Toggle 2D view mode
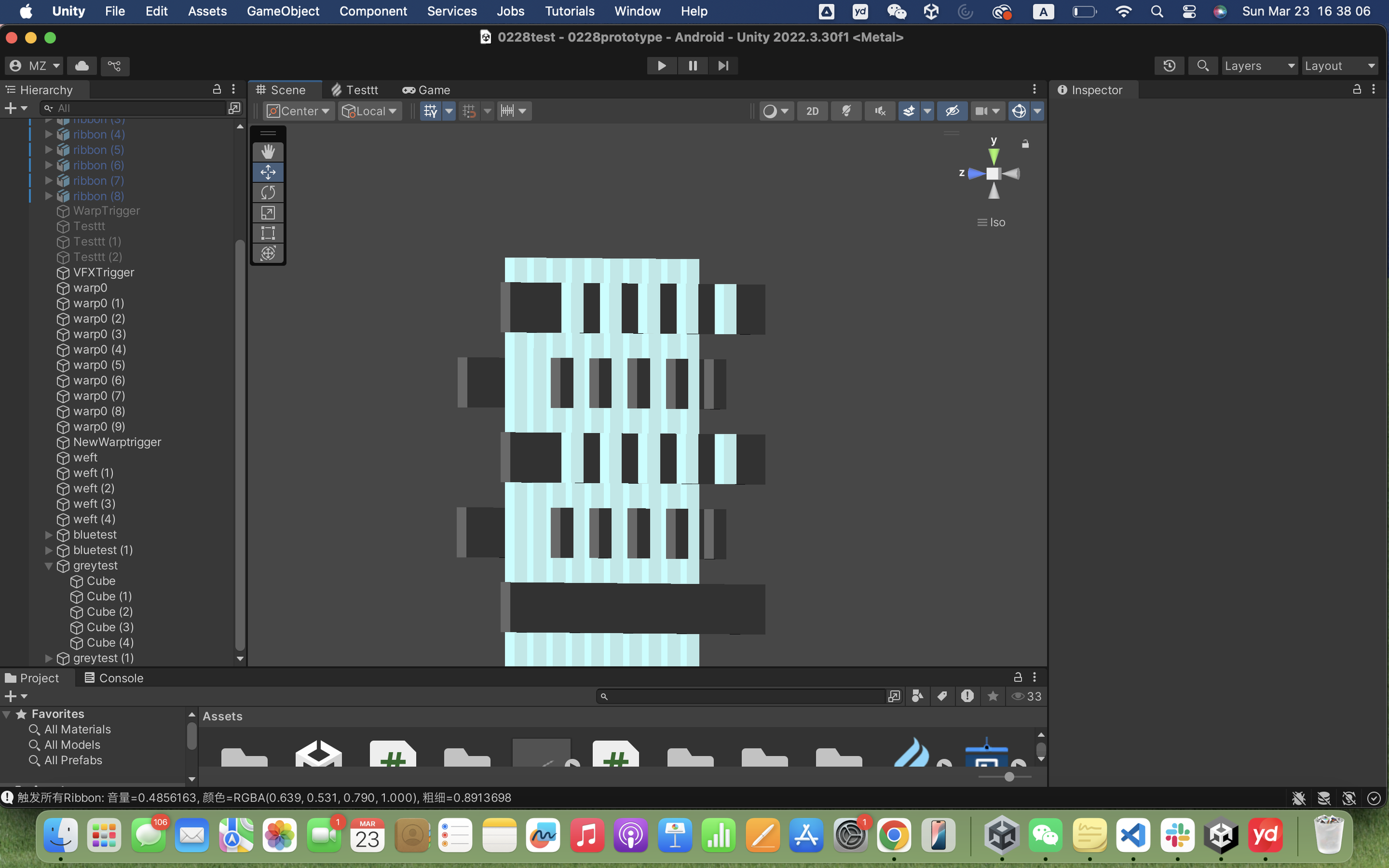This screenshot has width=1389, height=868. pos(812,111)
